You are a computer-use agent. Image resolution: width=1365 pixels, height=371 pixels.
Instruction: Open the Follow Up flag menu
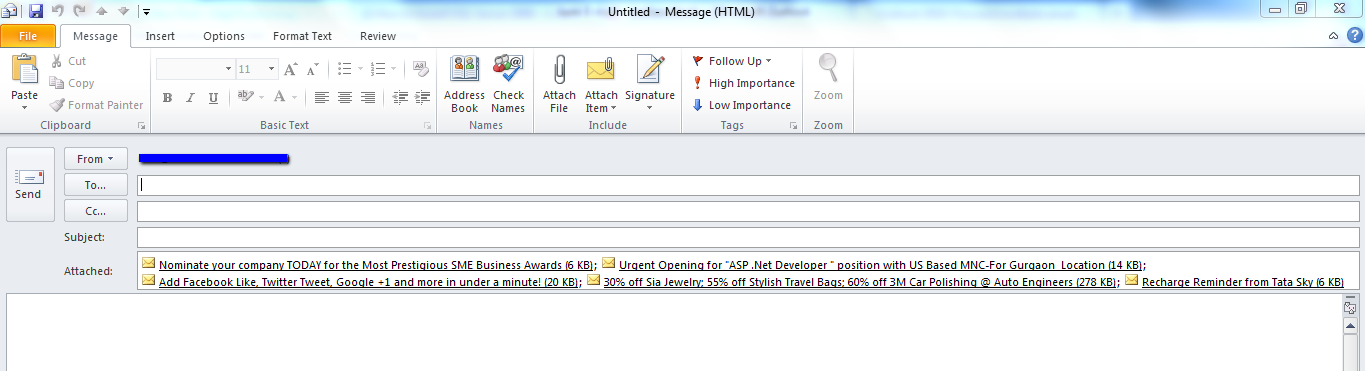732,61
